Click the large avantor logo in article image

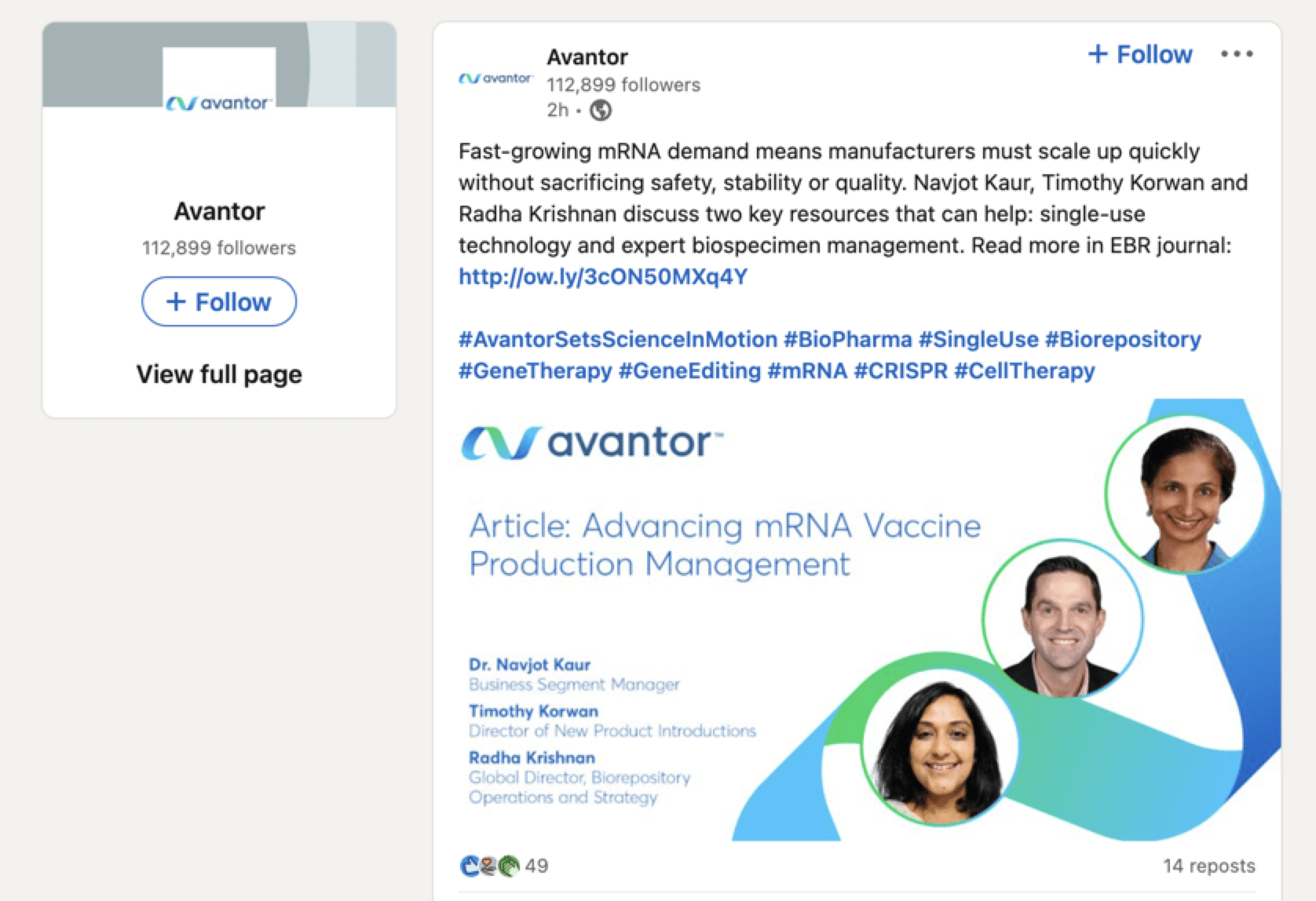coord(592,443)
